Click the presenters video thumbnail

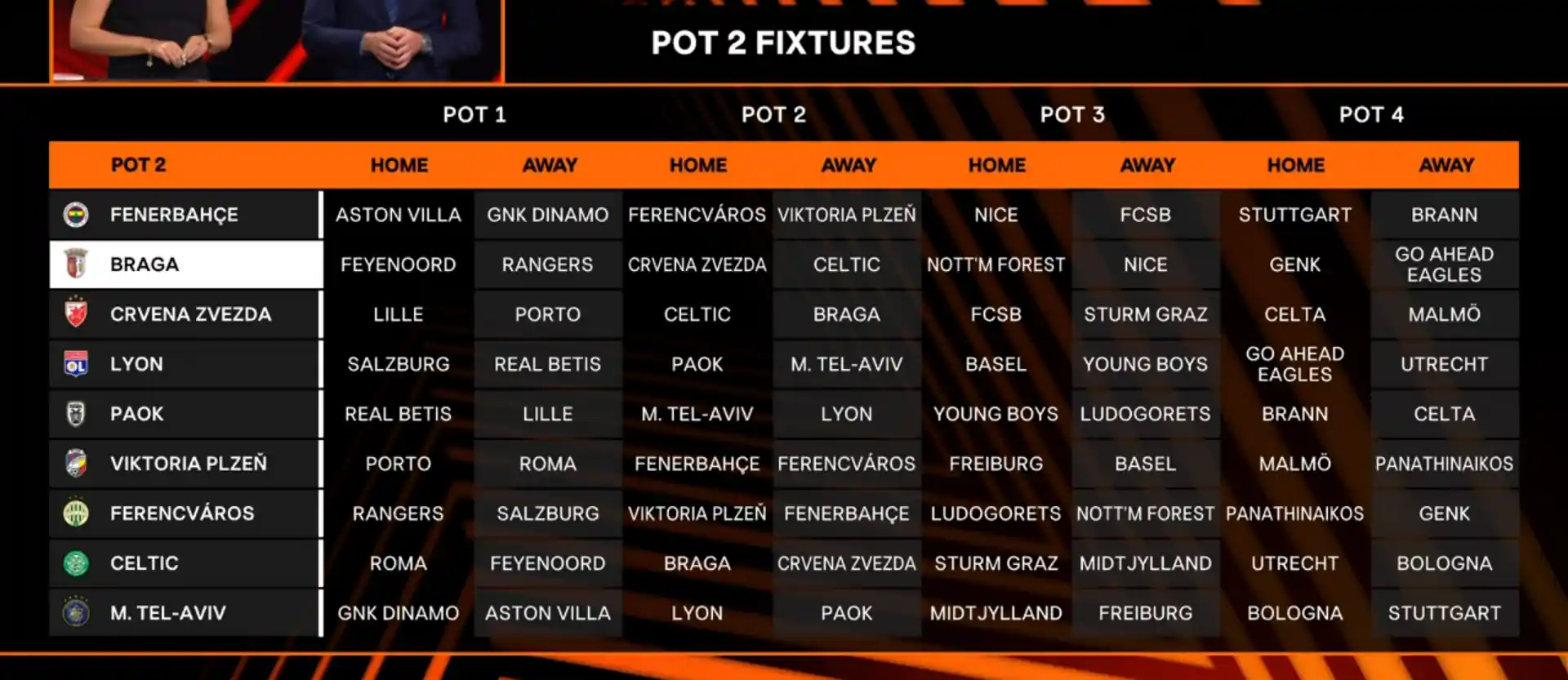point(278,39)
